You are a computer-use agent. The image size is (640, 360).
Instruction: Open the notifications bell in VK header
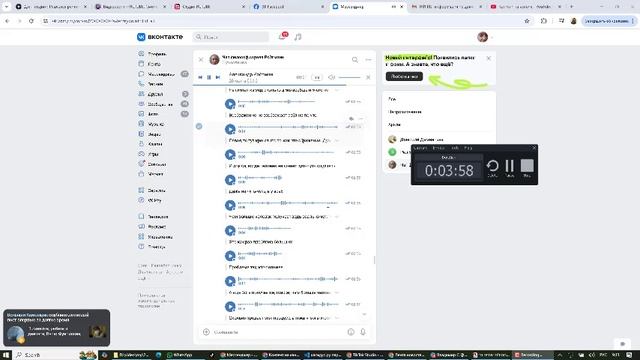282,37
